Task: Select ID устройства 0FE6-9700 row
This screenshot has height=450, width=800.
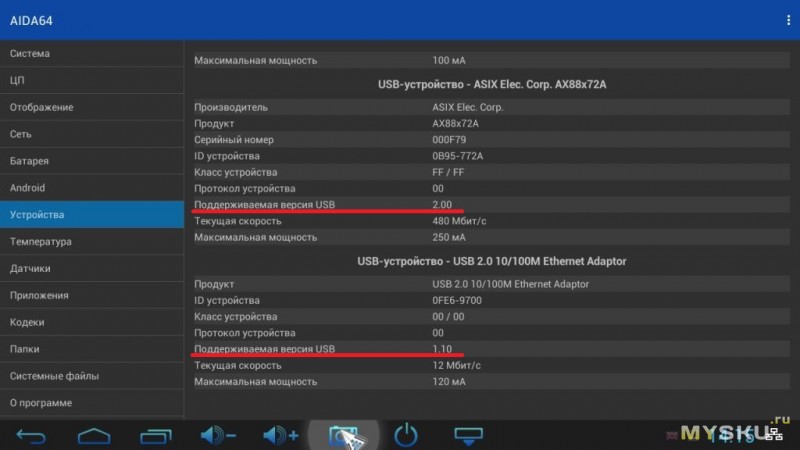Action: [492, 301]
